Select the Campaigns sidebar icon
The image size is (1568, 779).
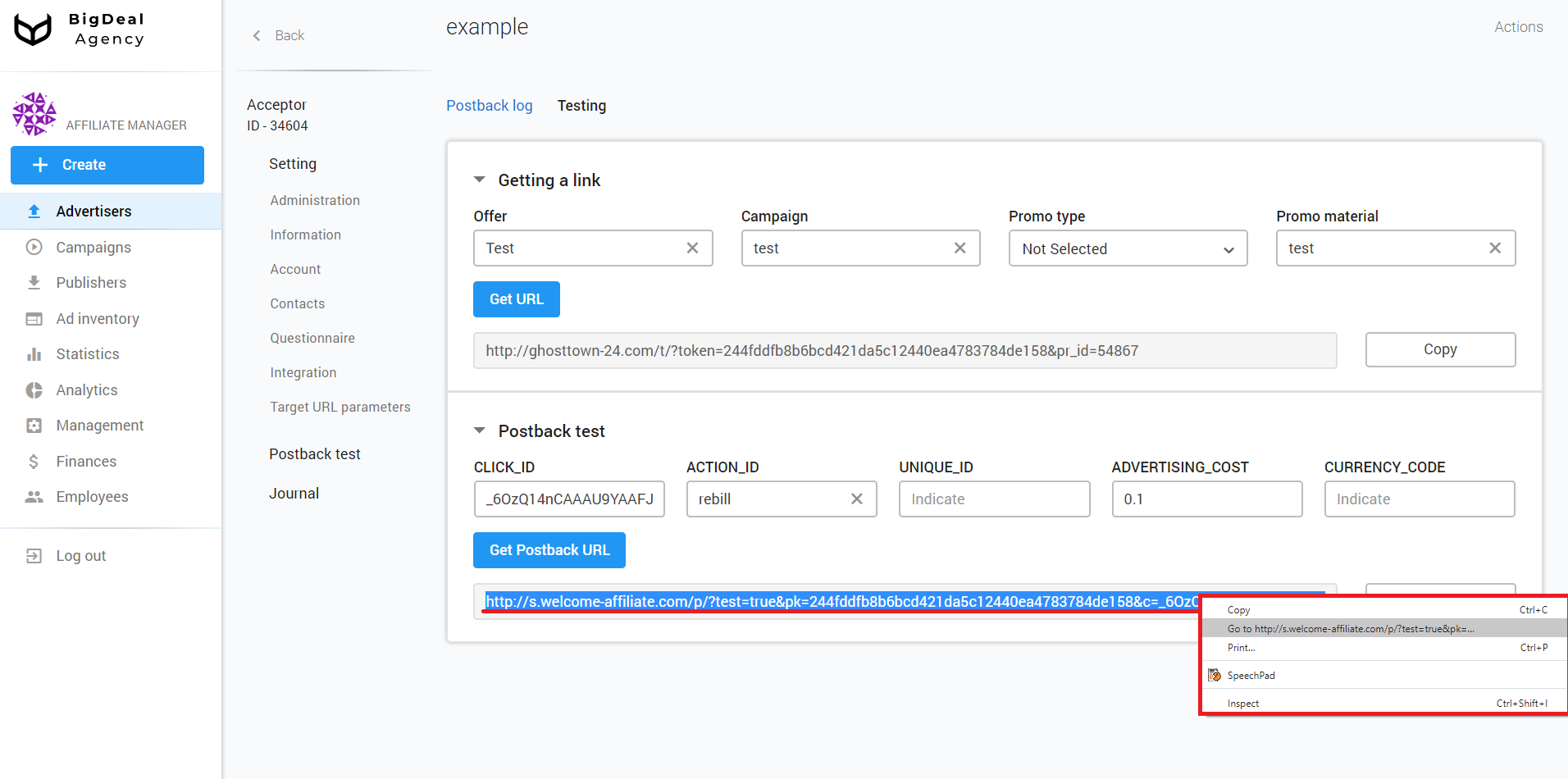coord(34,247)
